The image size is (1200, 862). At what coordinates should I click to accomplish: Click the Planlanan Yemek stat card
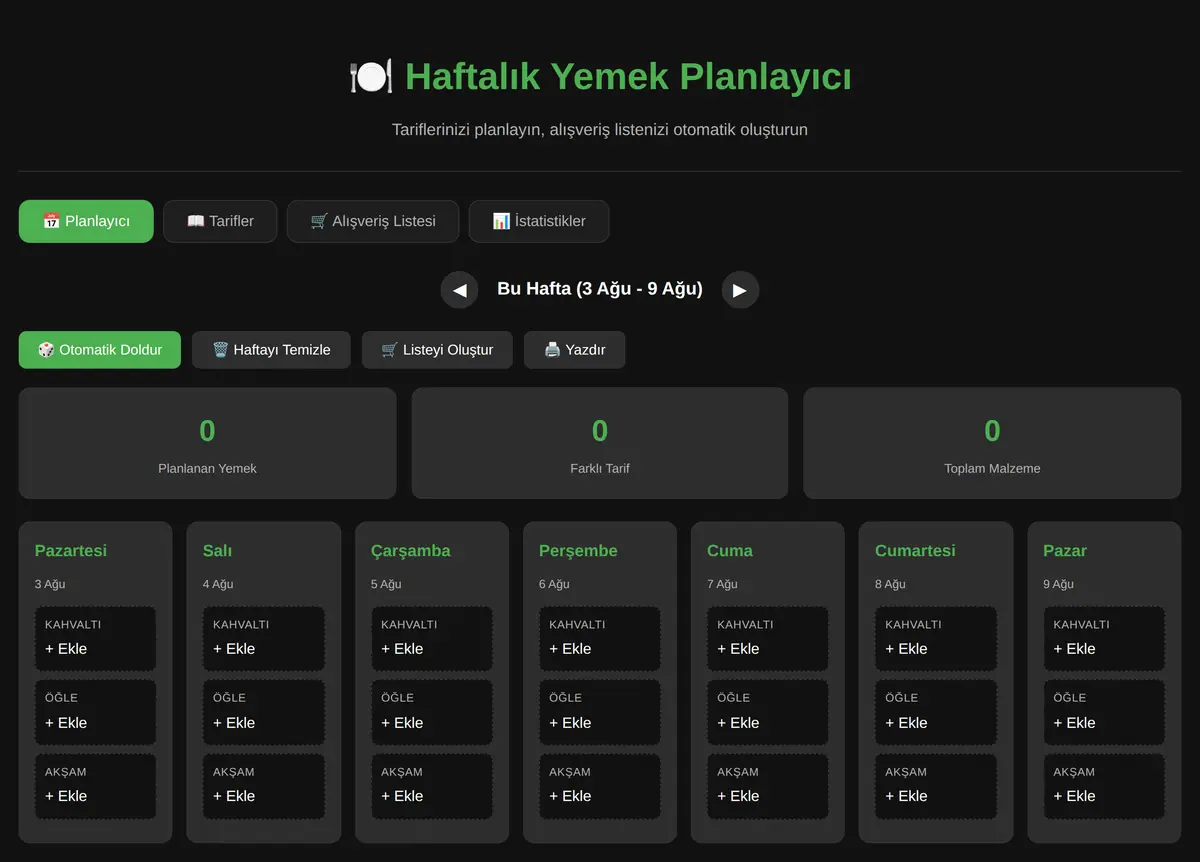coord(207,443)
